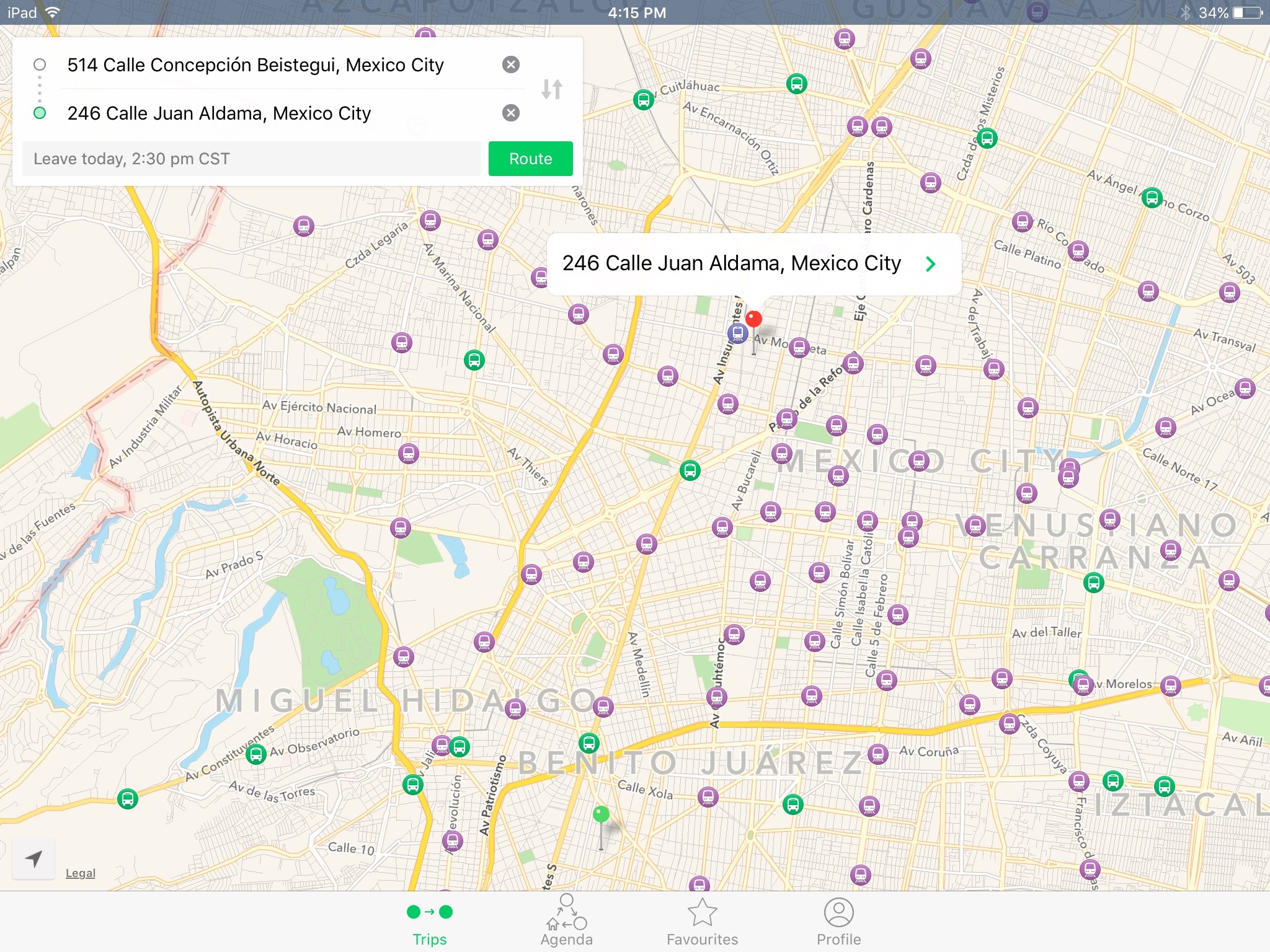Swap origin and destination addresses
Image resolution: width=1270 pixels, height=952 pixels.
coord(551,89)
